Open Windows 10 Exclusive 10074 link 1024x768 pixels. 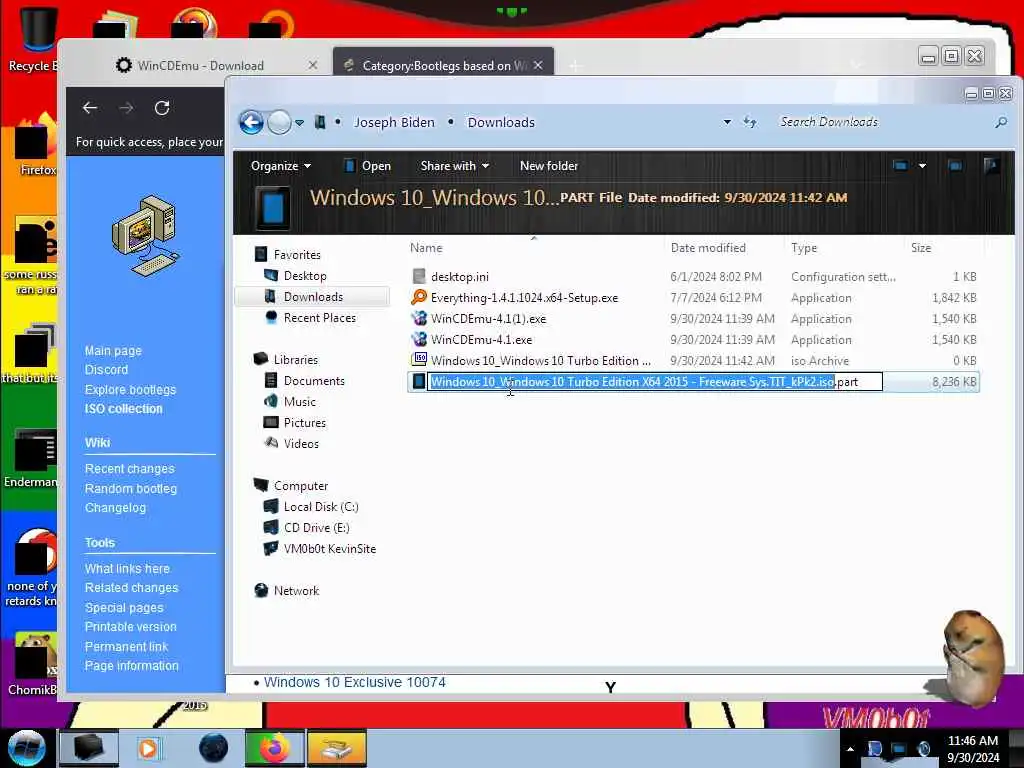pyautogui.click(x=355, y=682)
